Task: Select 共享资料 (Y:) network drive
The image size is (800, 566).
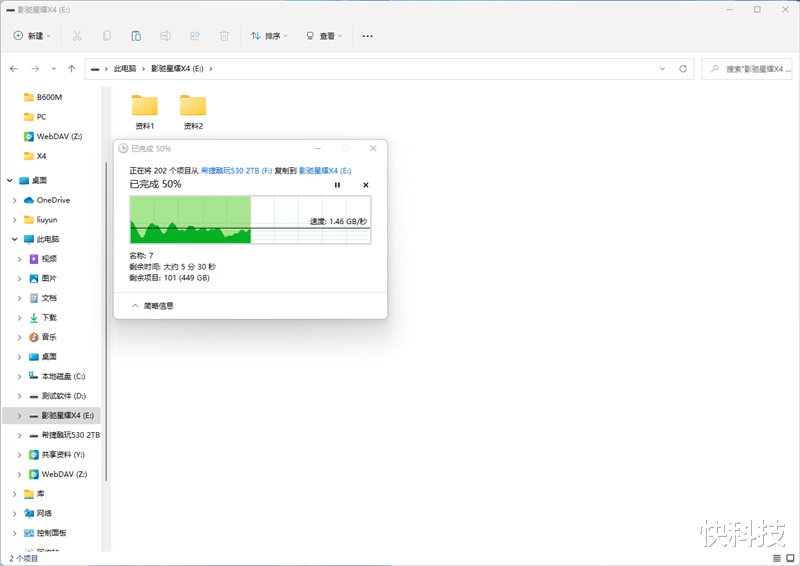Action: pyautogui.click(x=57, y=454)
